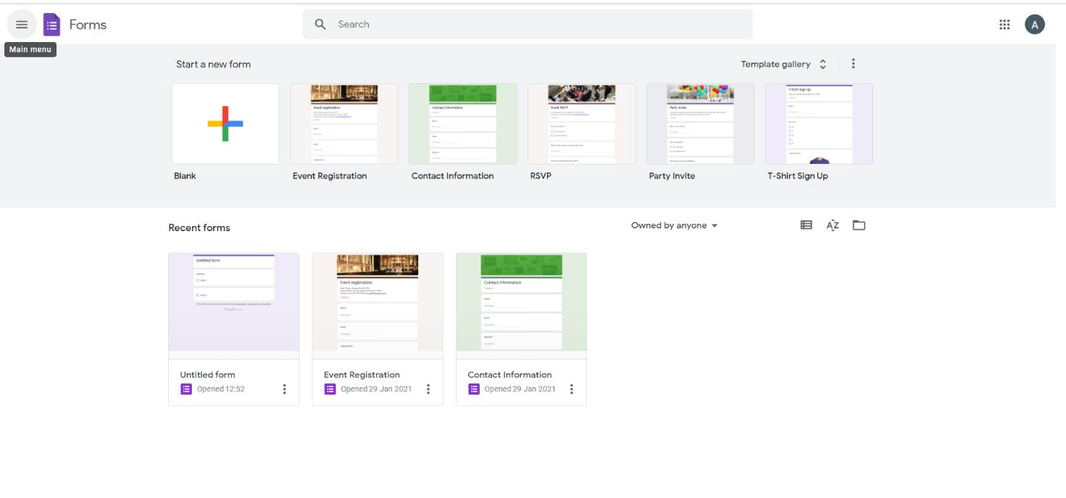Click the Start a new form heading

tap(213, 65)
